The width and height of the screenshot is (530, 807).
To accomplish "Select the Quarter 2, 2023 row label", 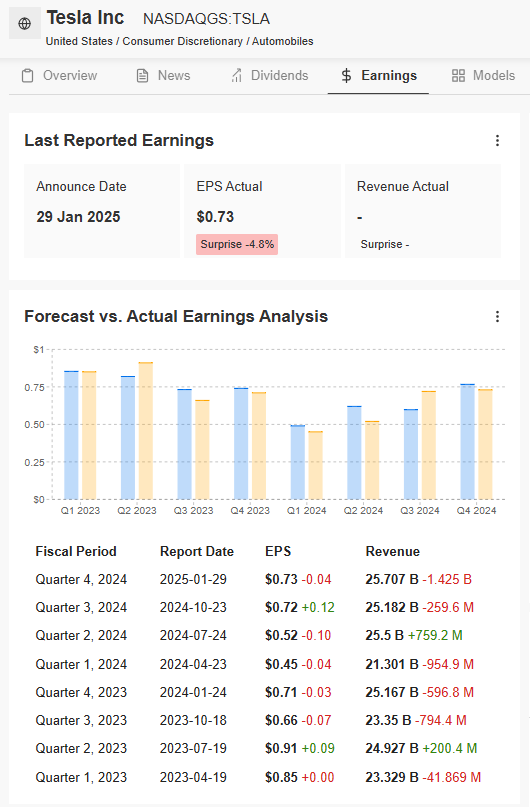I will point(81,748).
